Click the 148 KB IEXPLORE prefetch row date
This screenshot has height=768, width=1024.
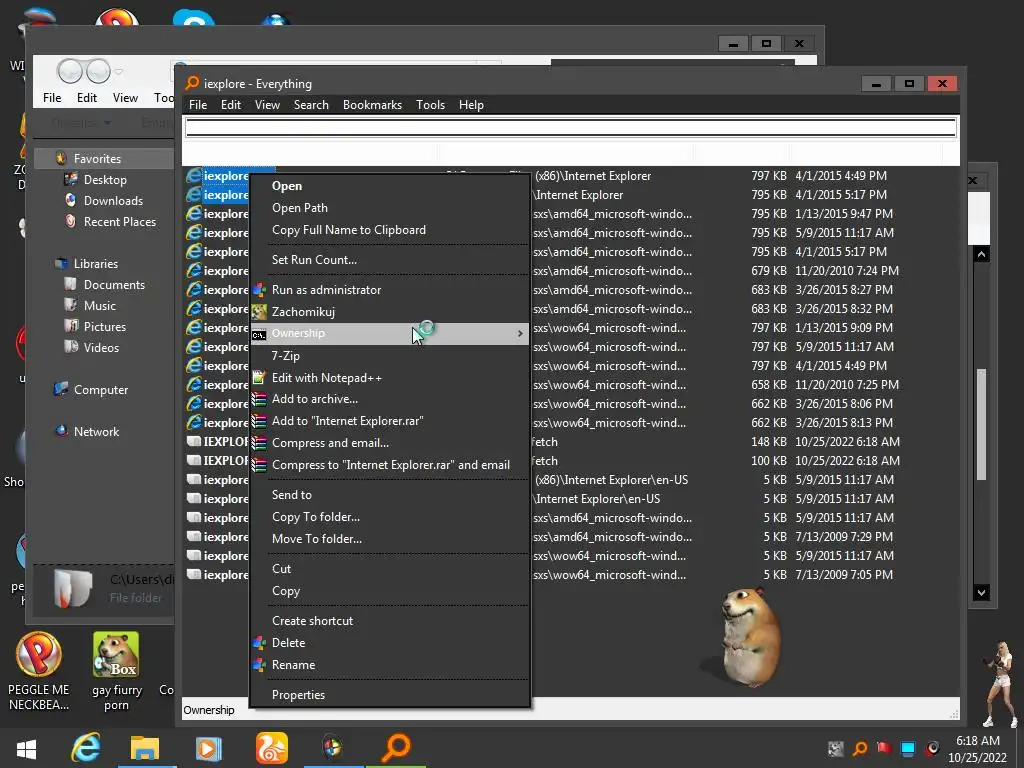pos(847,442)
